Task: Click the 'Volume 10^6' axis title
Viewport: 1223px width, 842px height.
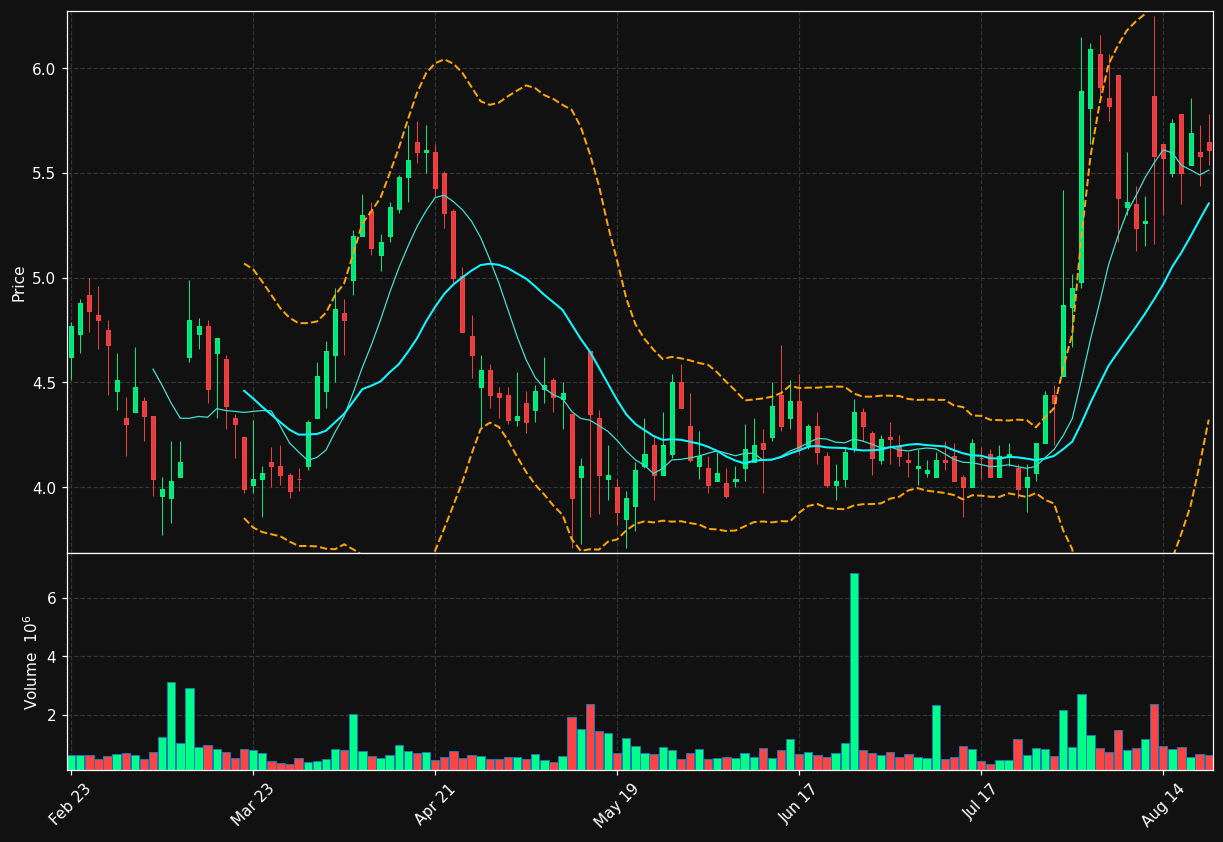Action: (x=30, y=662)
